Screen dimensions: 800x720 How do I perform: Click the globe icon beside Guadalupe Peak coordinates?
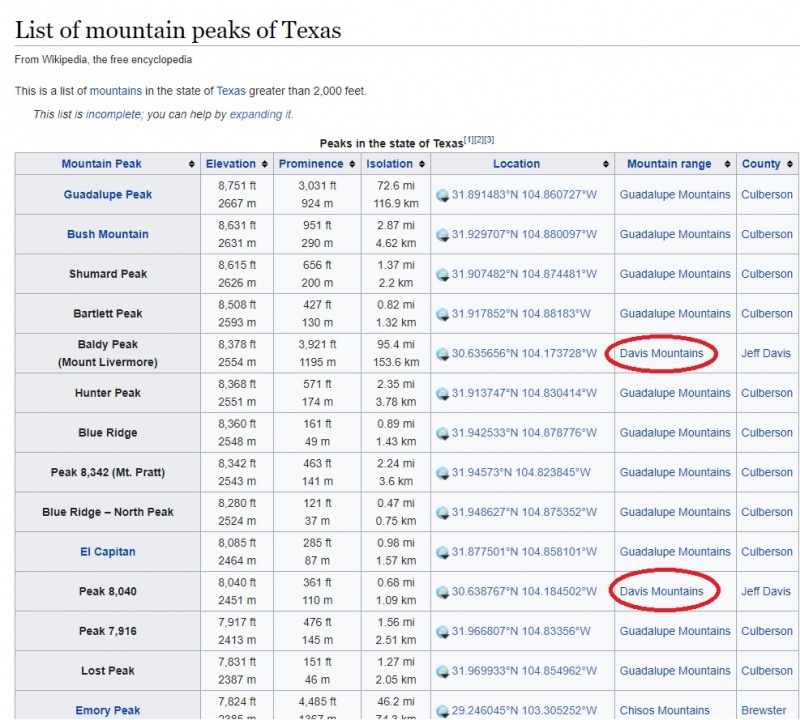click(442, 195)
